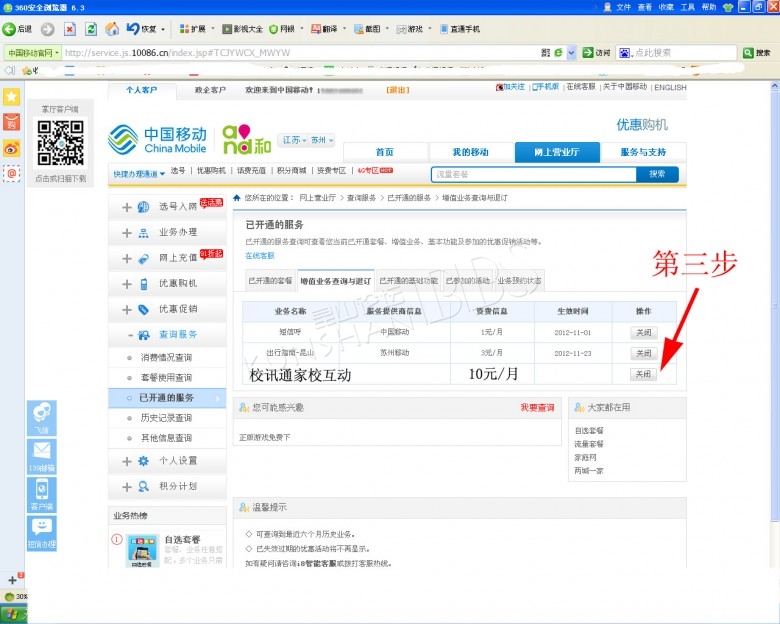Image resolution: width=780 pixels, height=624 pixels.
Task: Switch to the 已参加的活动 tab
Action: coord(468,281)
